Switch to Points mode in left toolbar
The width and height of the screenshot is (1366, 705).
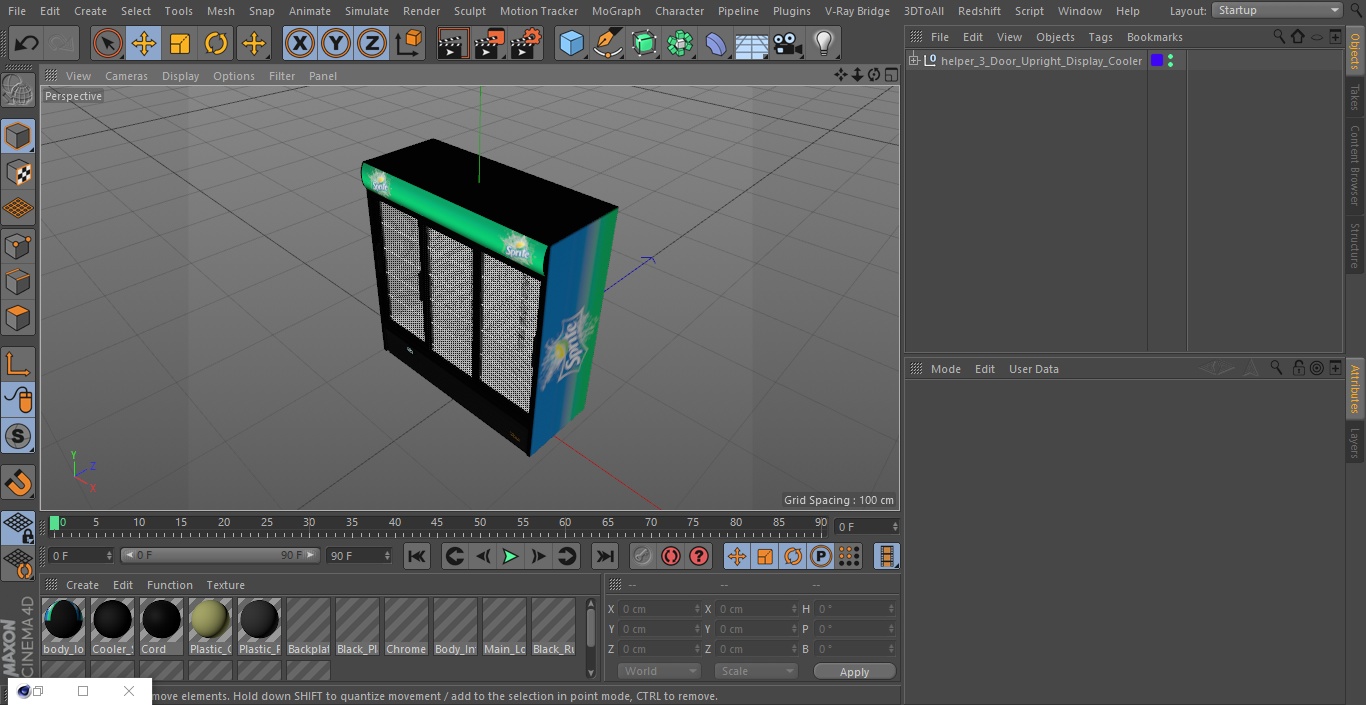click(x=18, y=245)
